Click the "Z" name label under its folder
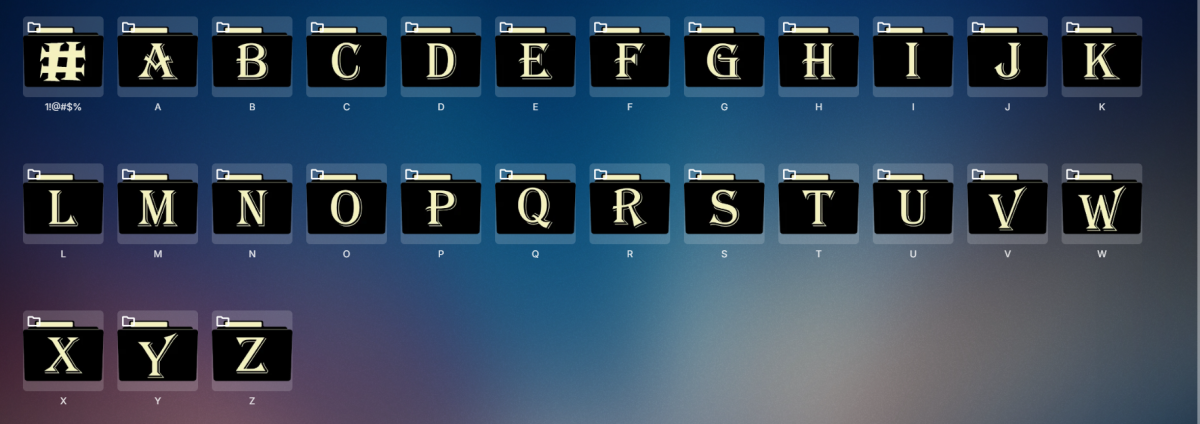 point(252,401)
